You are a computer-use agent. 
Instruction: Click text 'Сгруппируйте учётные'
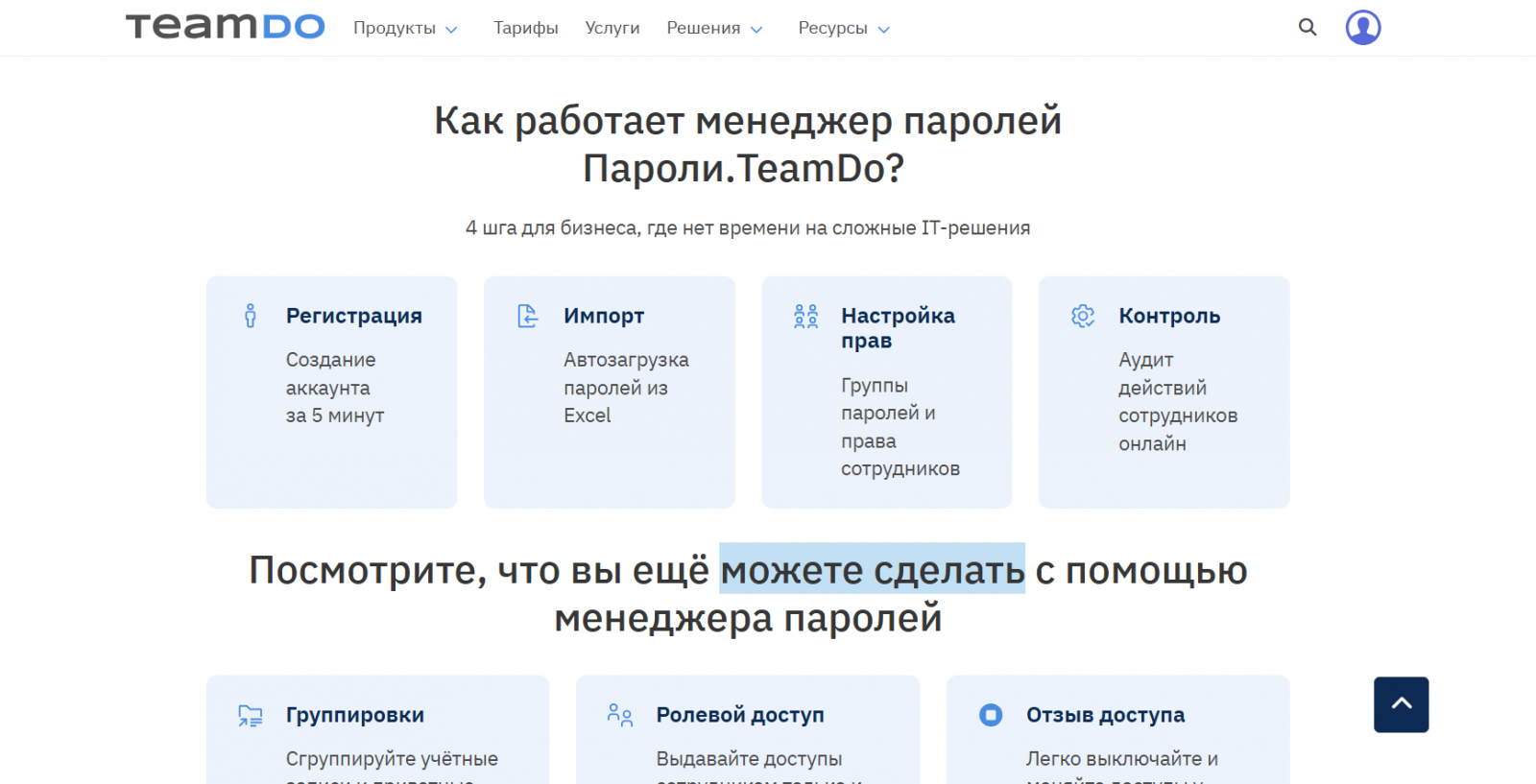pos(392,759)
